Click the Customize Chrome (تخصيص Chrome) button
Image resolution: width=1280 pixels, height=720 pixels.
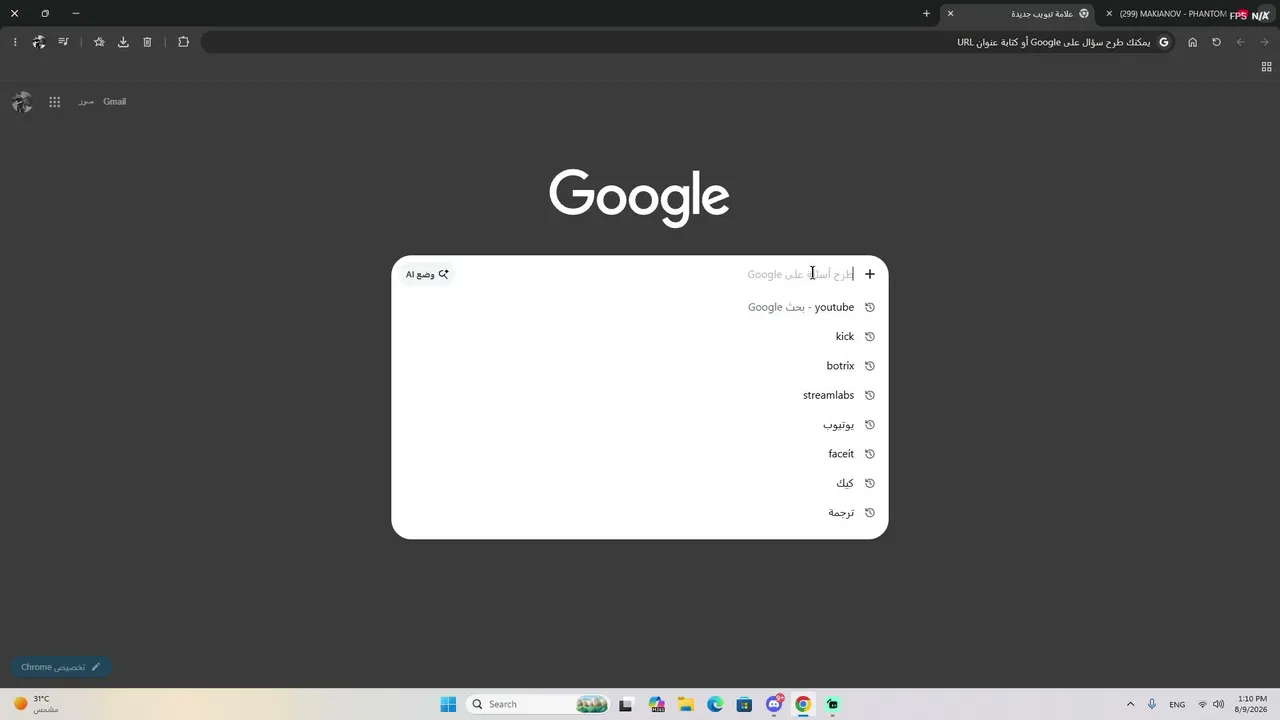point(61,667)
